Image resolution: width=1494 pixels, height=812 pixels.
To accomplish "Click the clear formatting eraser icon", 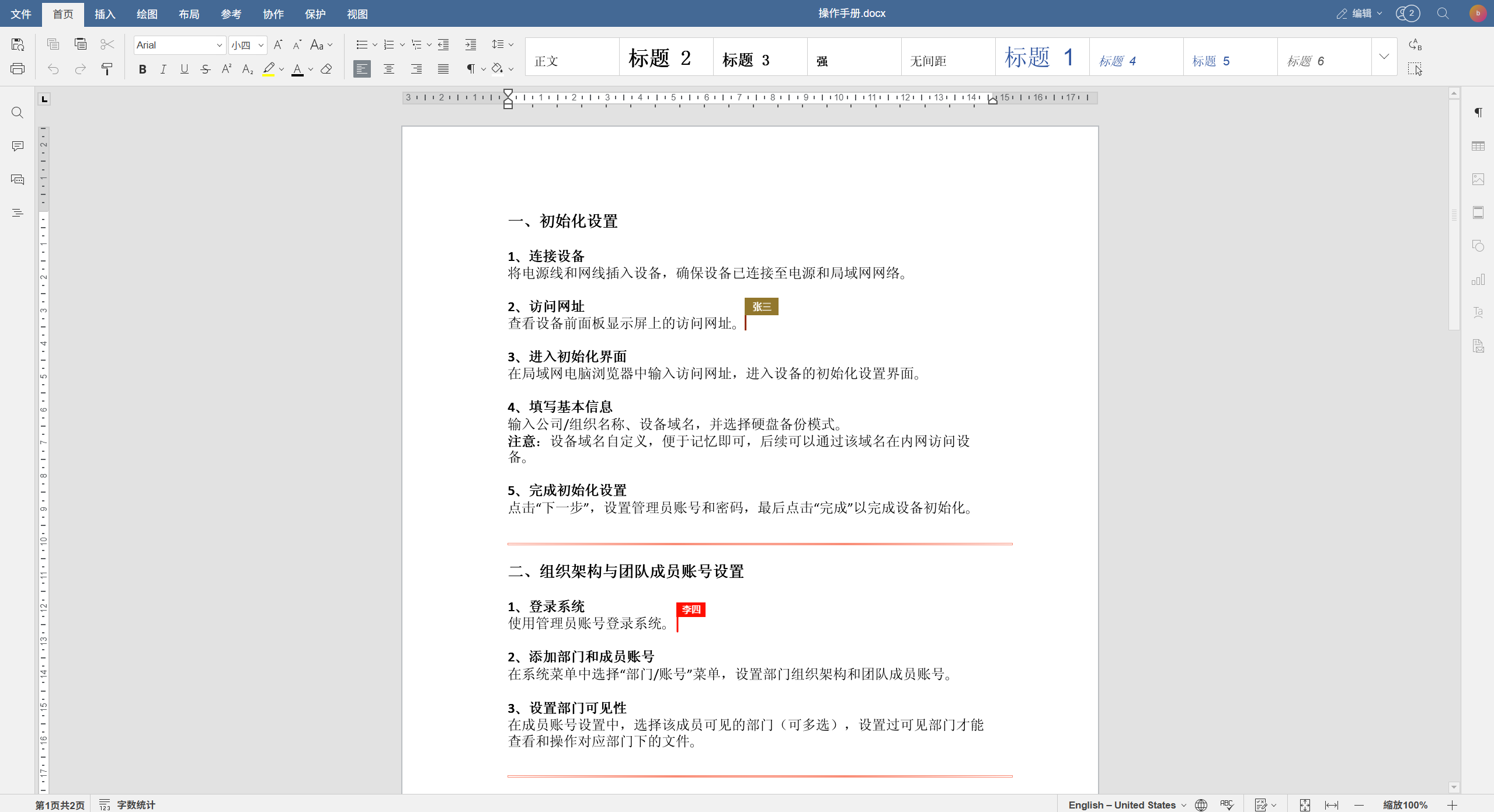I will click(326, 69).
